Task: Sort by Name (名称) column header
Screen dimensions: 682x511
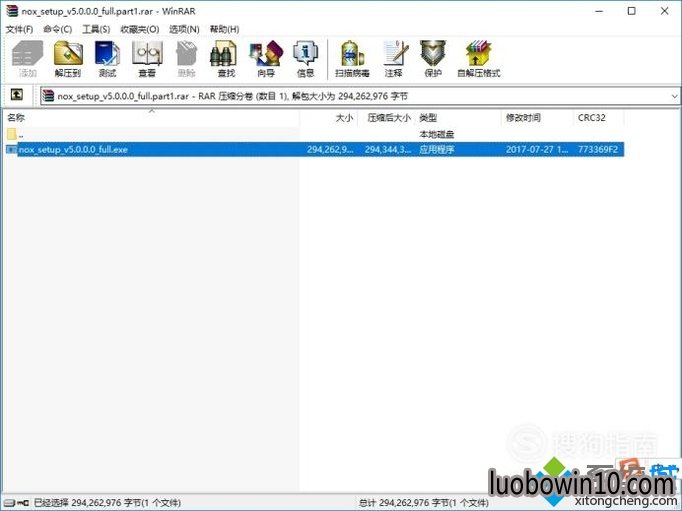Action: (152, 118)
